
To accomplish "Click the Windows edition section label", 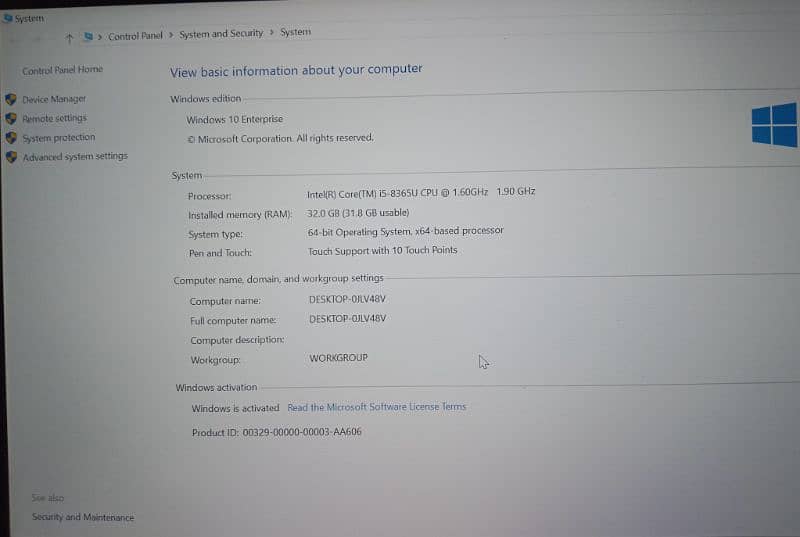I will point(206,99).
